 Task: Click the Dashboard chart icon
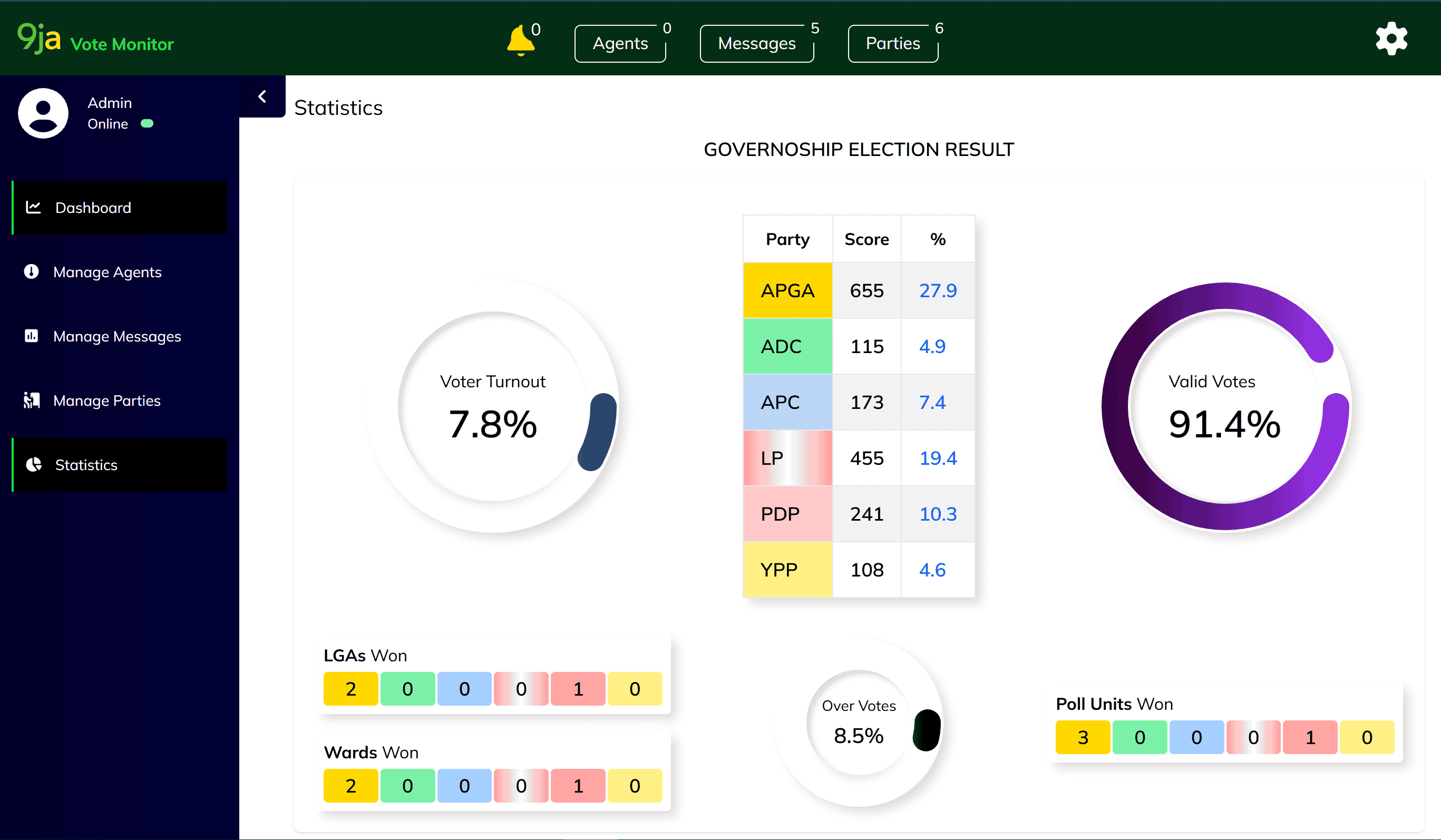(34, 208)
